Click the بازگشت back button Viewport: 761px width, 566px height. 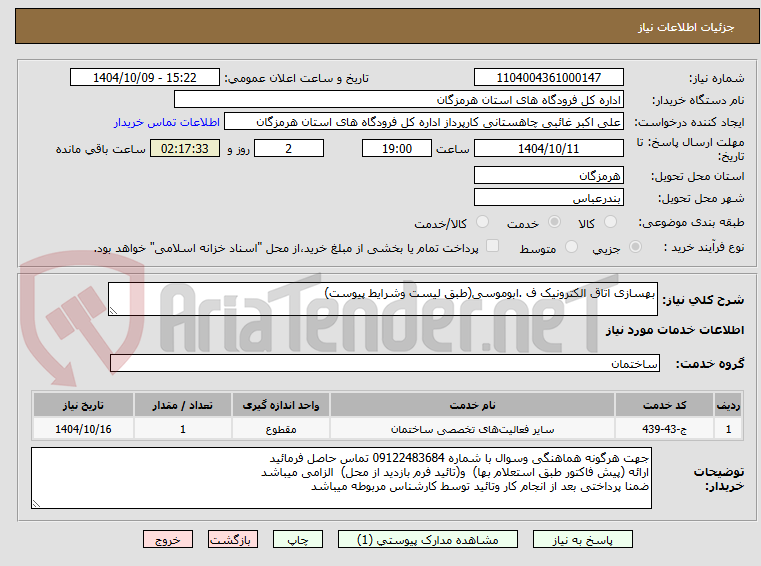pos(232,539)
